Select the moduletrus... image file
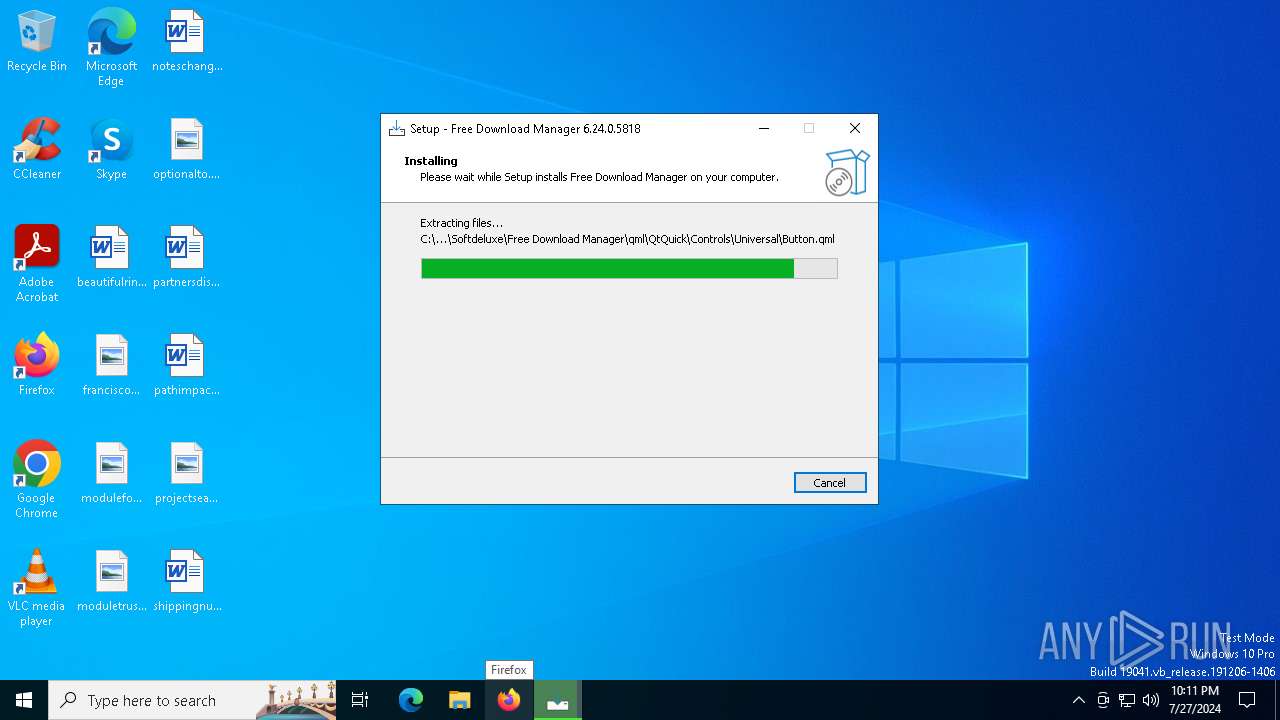 pos(111,582)
